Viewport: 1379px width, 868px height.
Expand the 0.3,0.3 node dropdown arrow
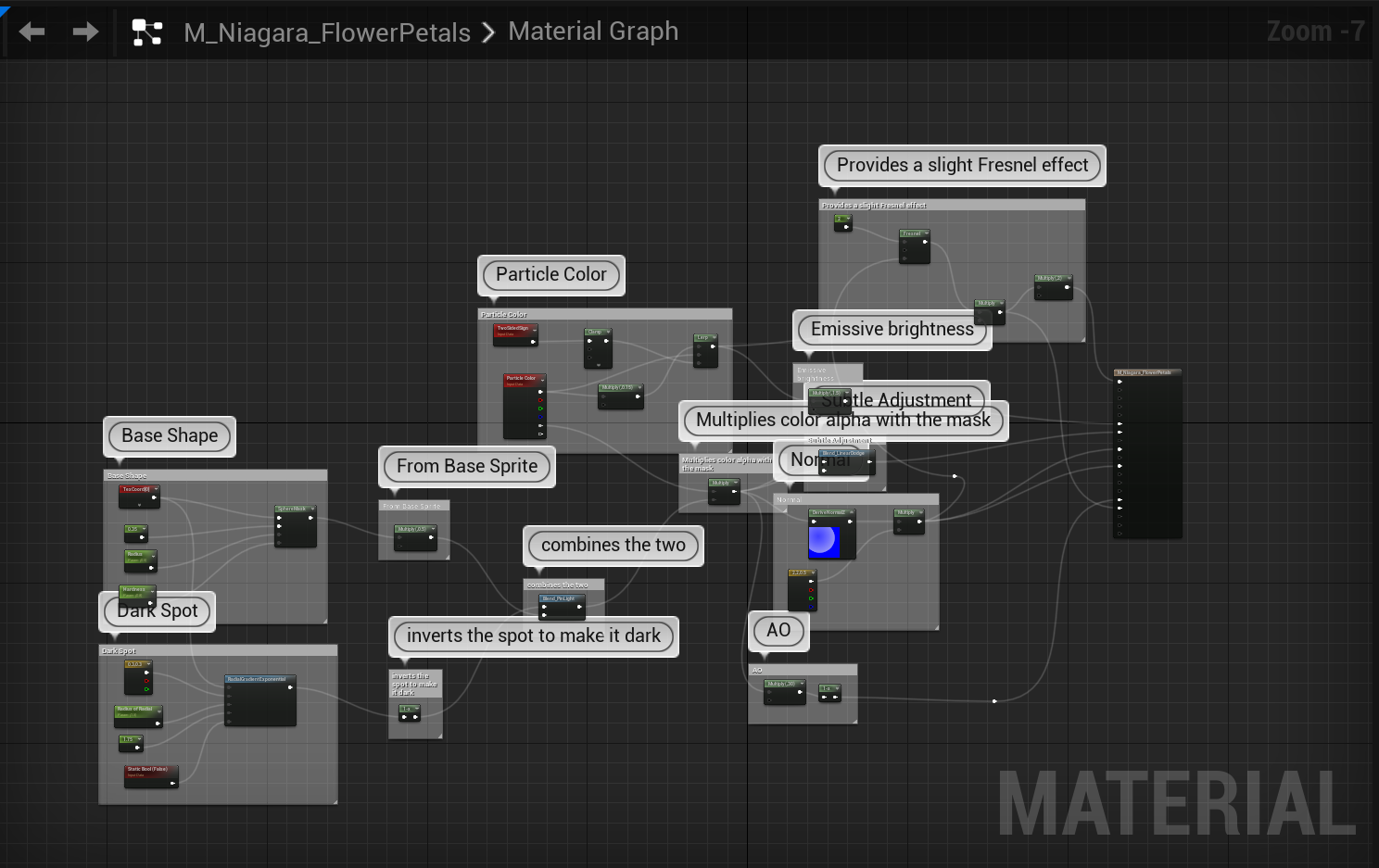click(148, 664)
